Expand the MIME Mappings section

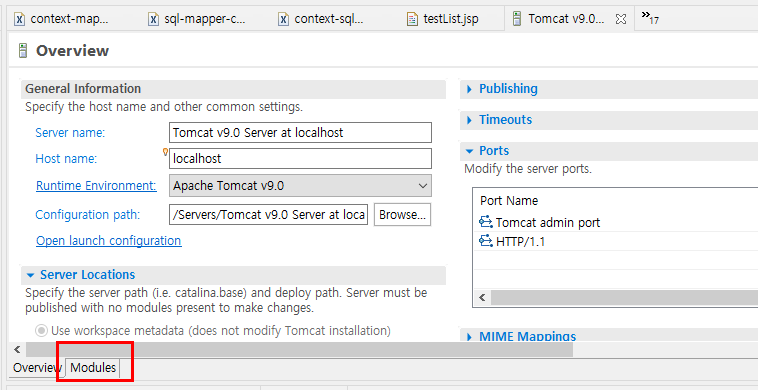click(469, 336)
